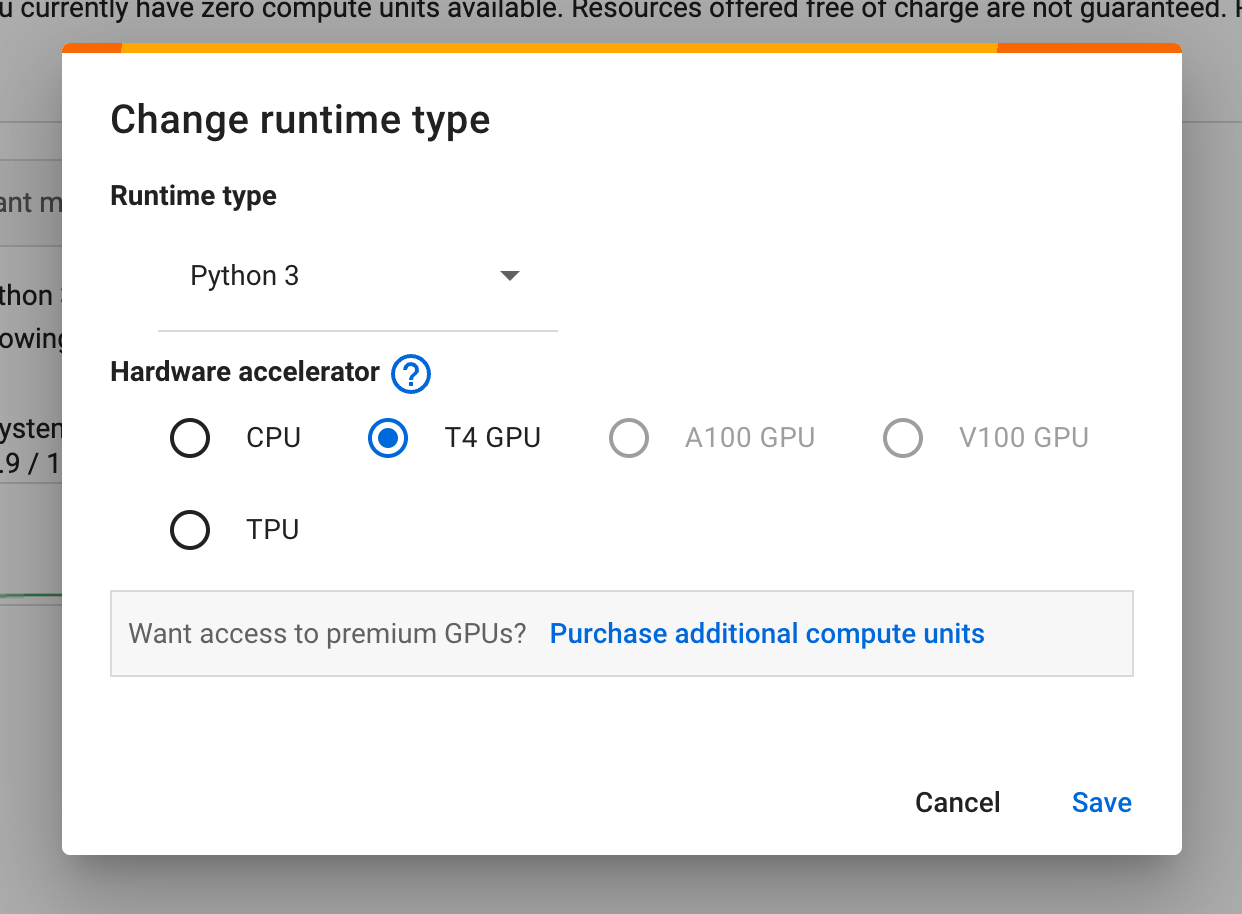
Task: Choose the A100 GPU radio button circle
Action: (629, 438)
